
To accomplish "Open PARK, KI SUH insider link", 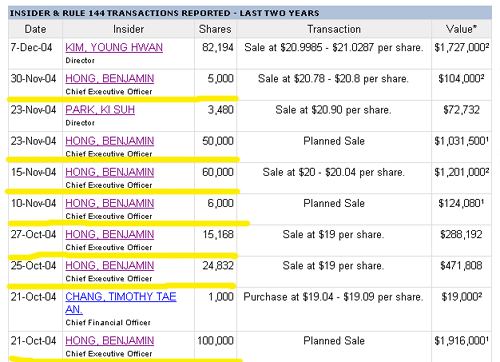I will pyautogui.click(x=100, y=110).
